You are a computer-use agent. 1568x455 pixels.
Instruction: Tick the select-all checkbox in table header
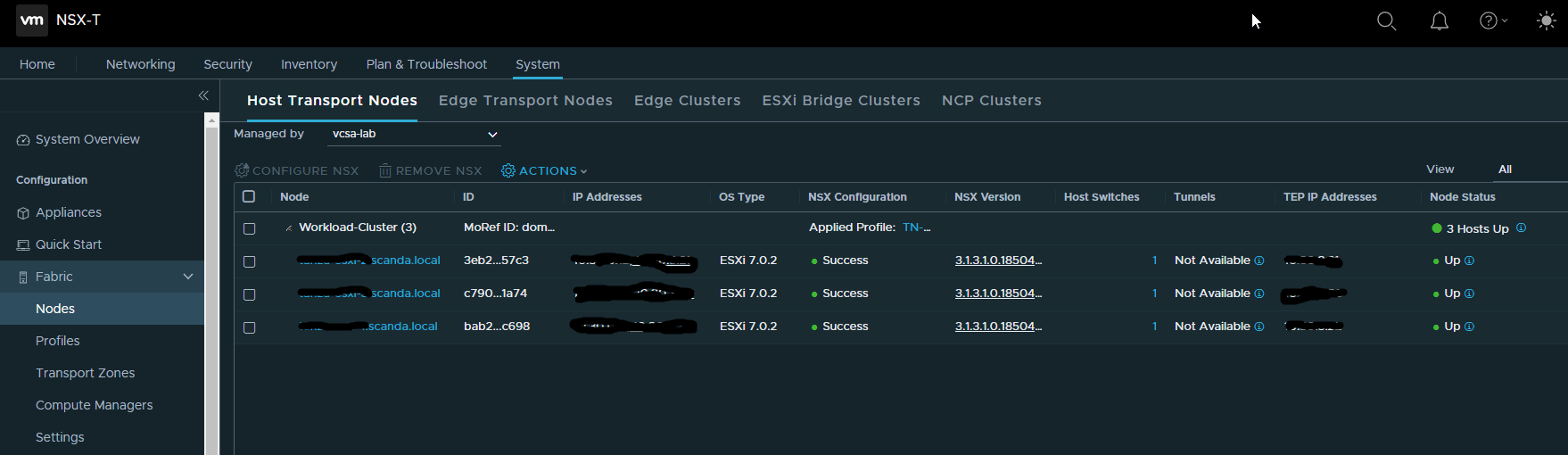point(249,196)
